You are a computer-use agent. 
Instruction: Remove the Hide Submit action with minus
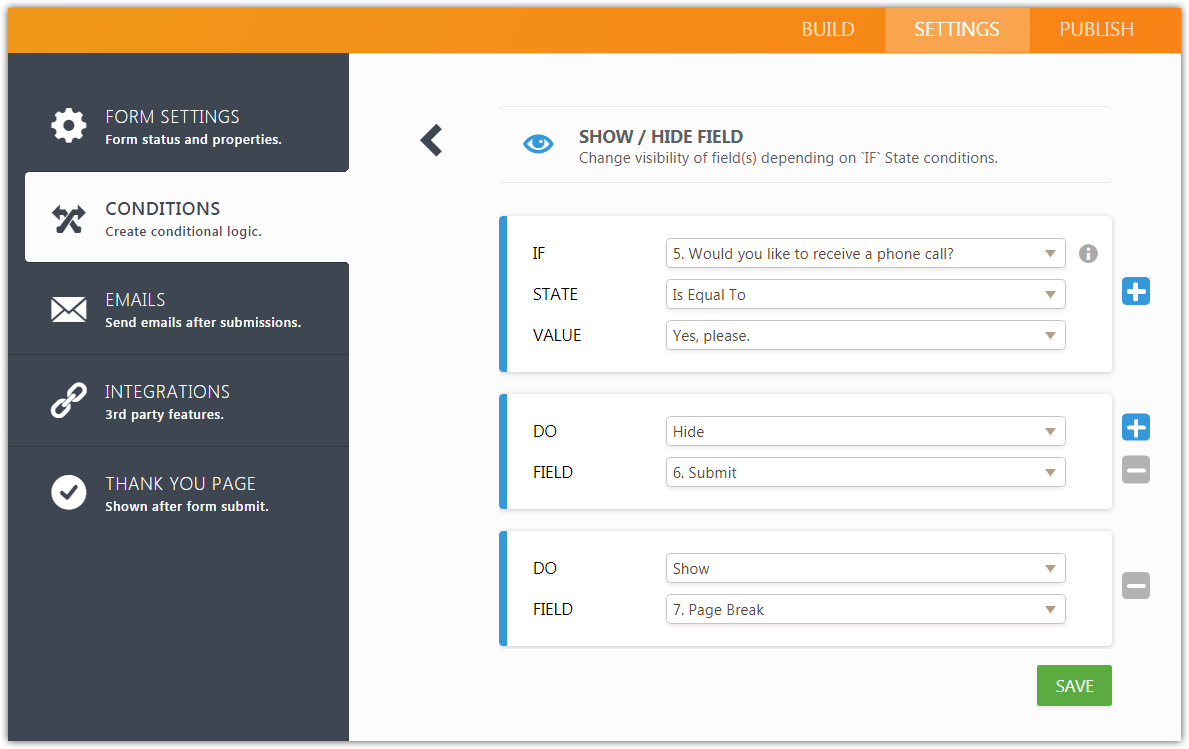click(x=1135, y=469)
